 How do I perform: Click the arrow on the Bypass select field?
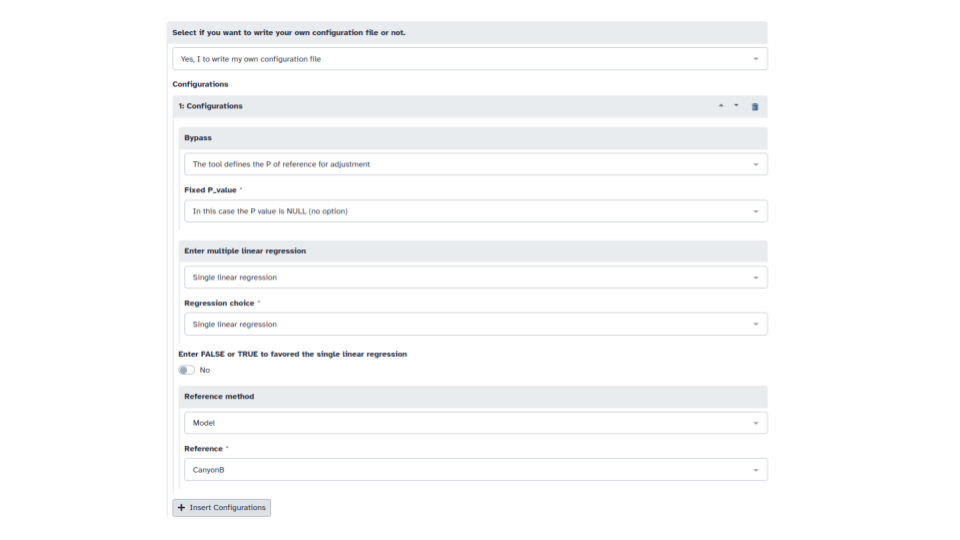pos(756,164)
